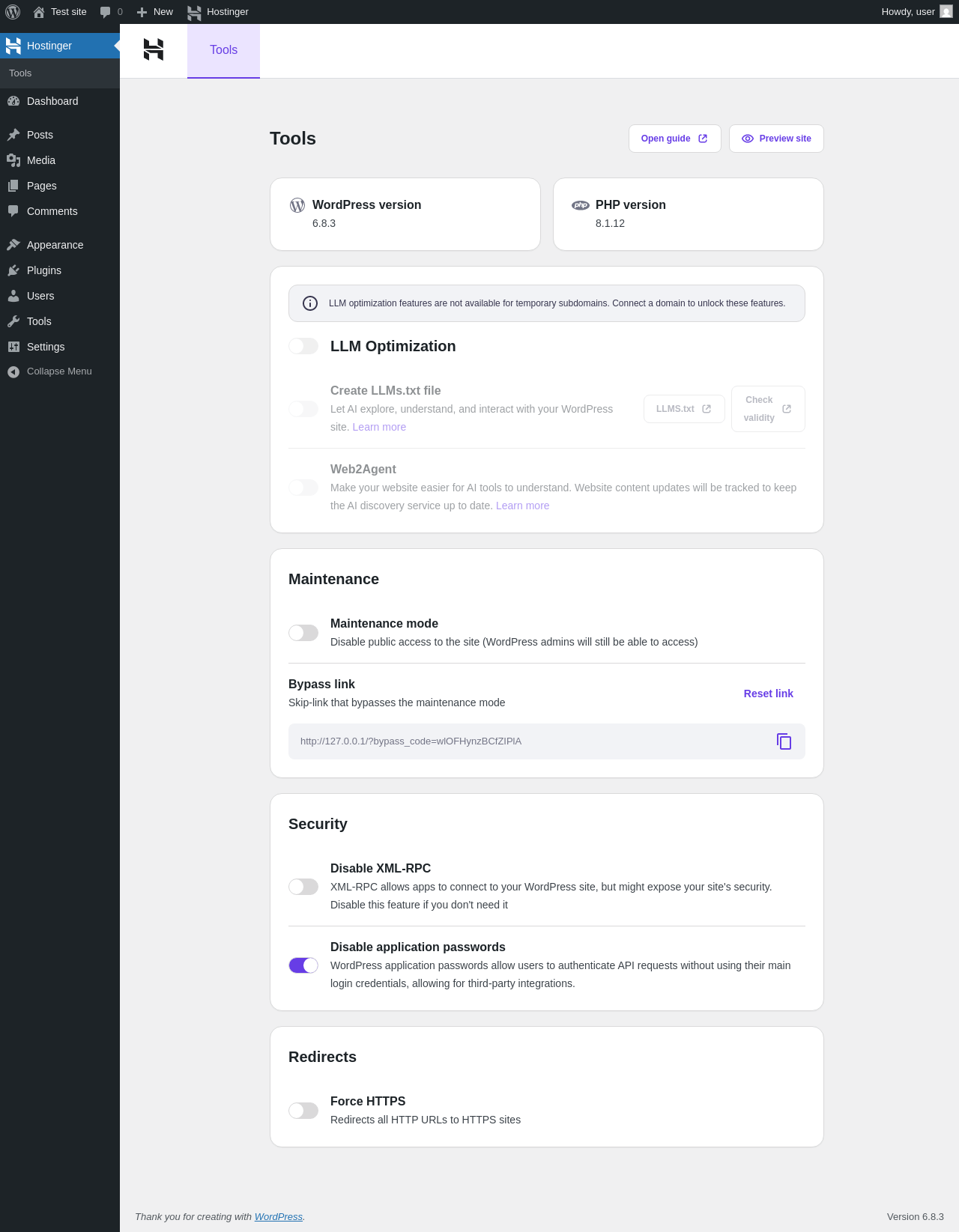
Task: Click the Collapse Menu arrow icon
Action: 13,371
